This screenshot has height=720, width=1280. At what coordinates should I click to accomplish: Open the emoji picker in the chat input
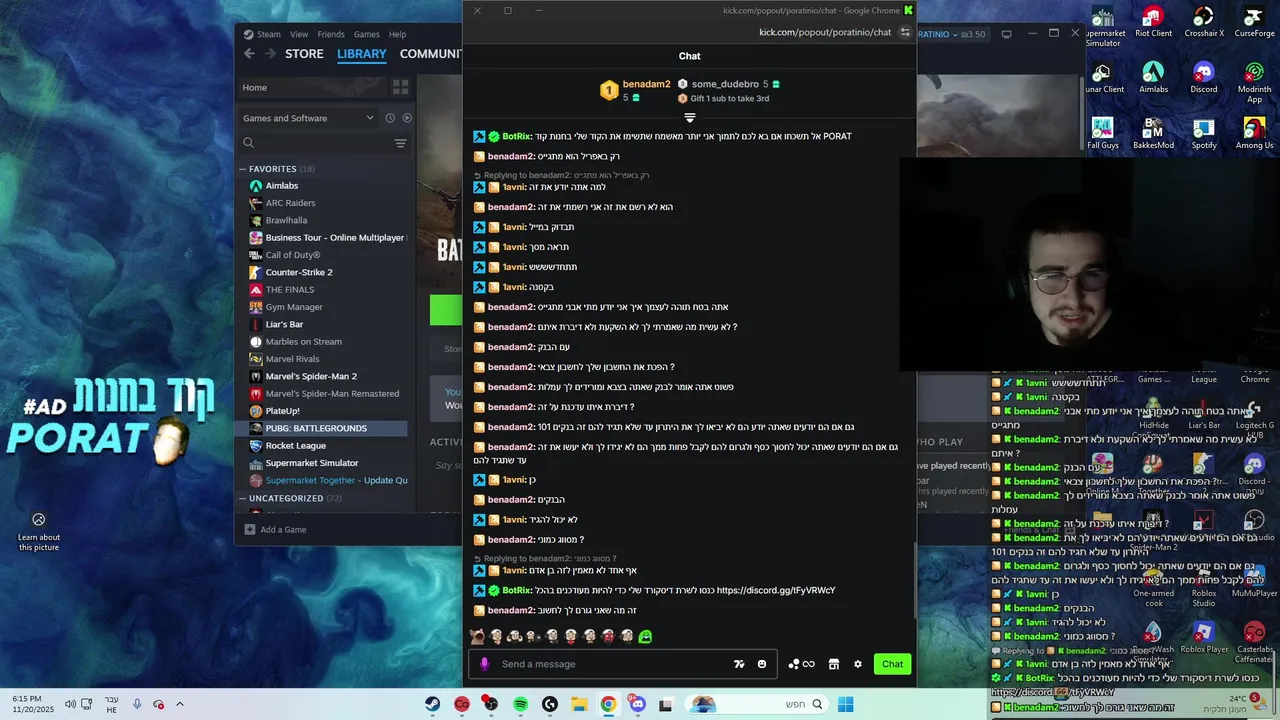[762, 664]
